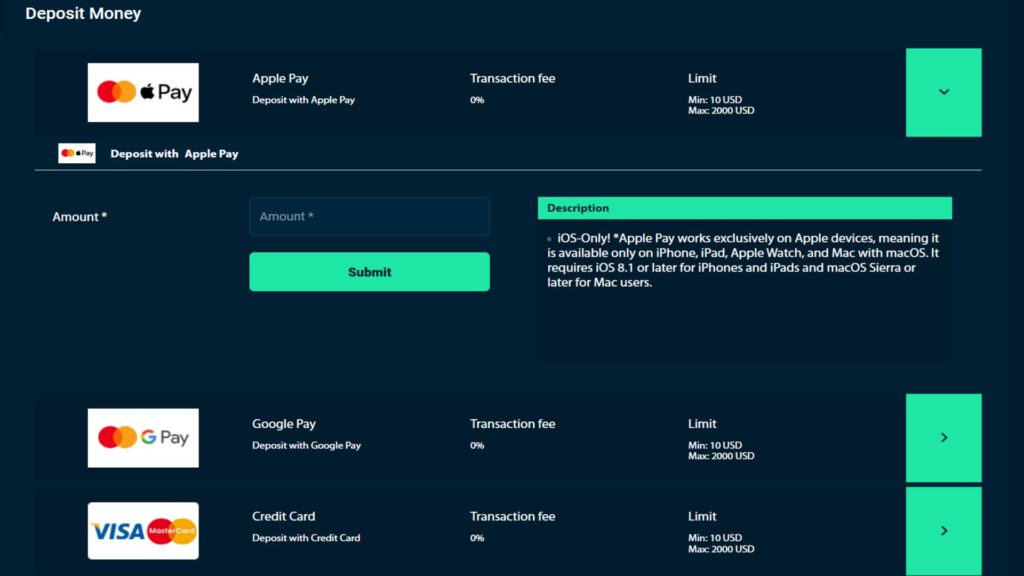This screenshot has height=576, width=1024.
Task: Select the Description header bar
Action: click(744, 208)
